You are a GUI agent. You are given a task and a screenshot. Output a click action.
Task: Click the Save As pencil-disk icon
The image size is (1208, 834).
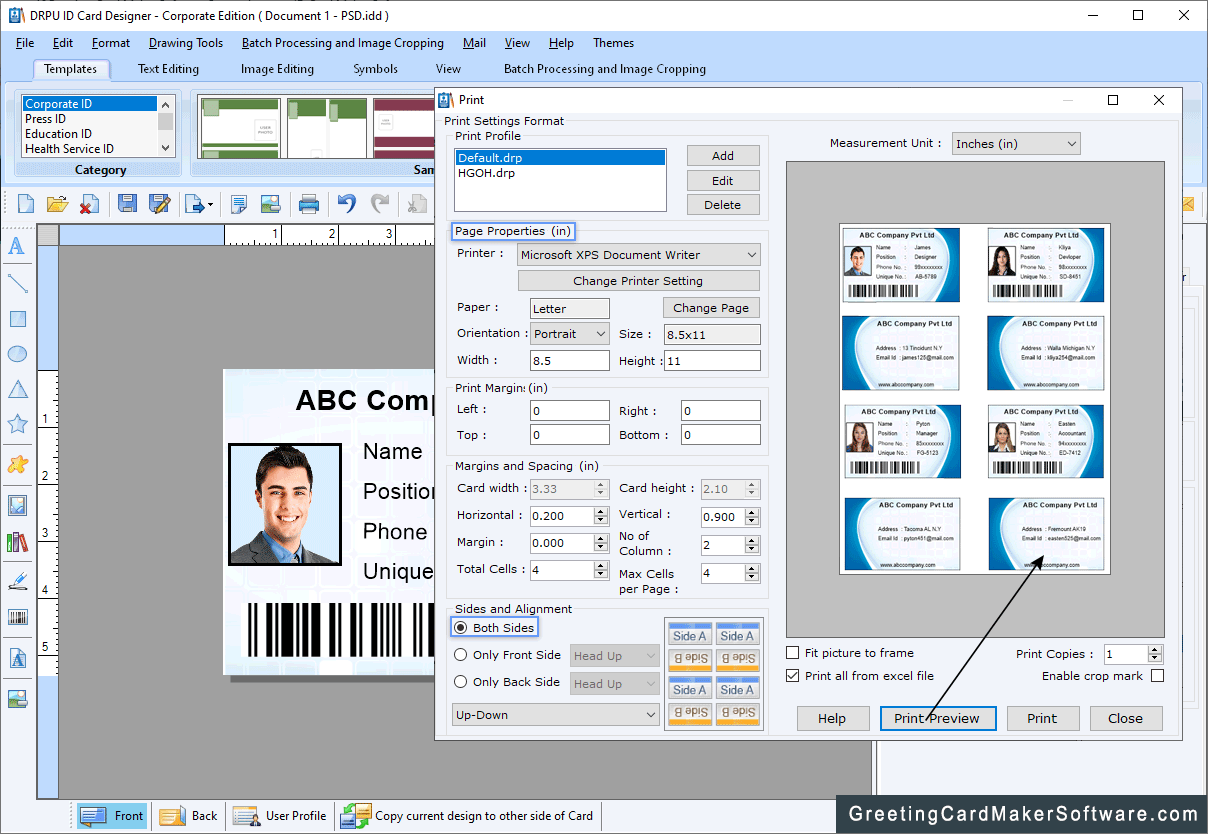(159, 204)
